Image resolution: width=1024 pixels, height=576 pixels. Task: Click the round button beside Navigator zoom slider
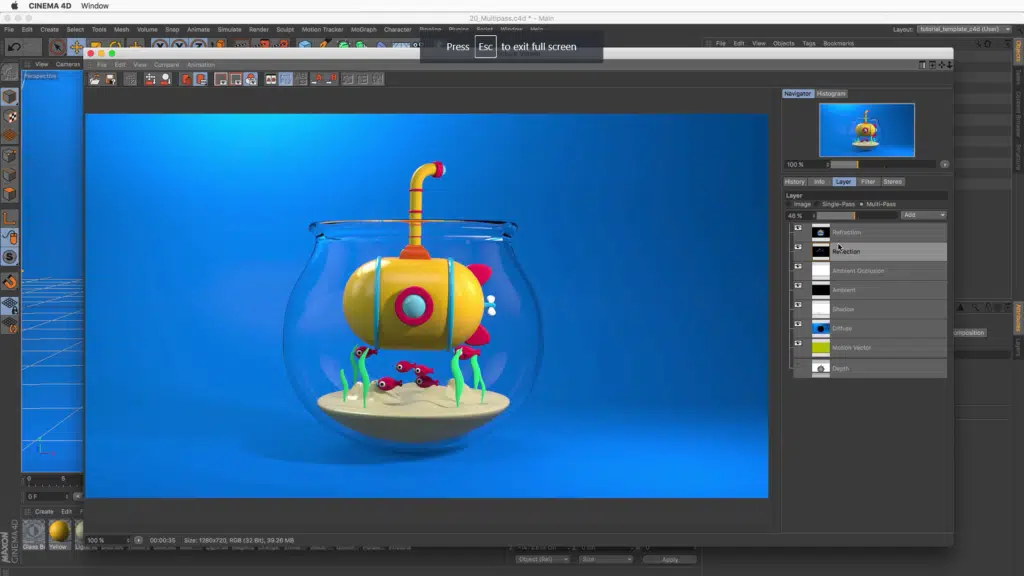click(x=944, y=165)
